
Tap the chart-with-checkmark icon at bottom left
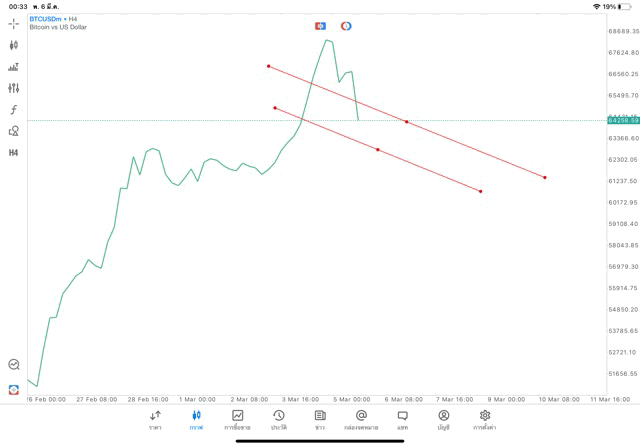point(14,365)
